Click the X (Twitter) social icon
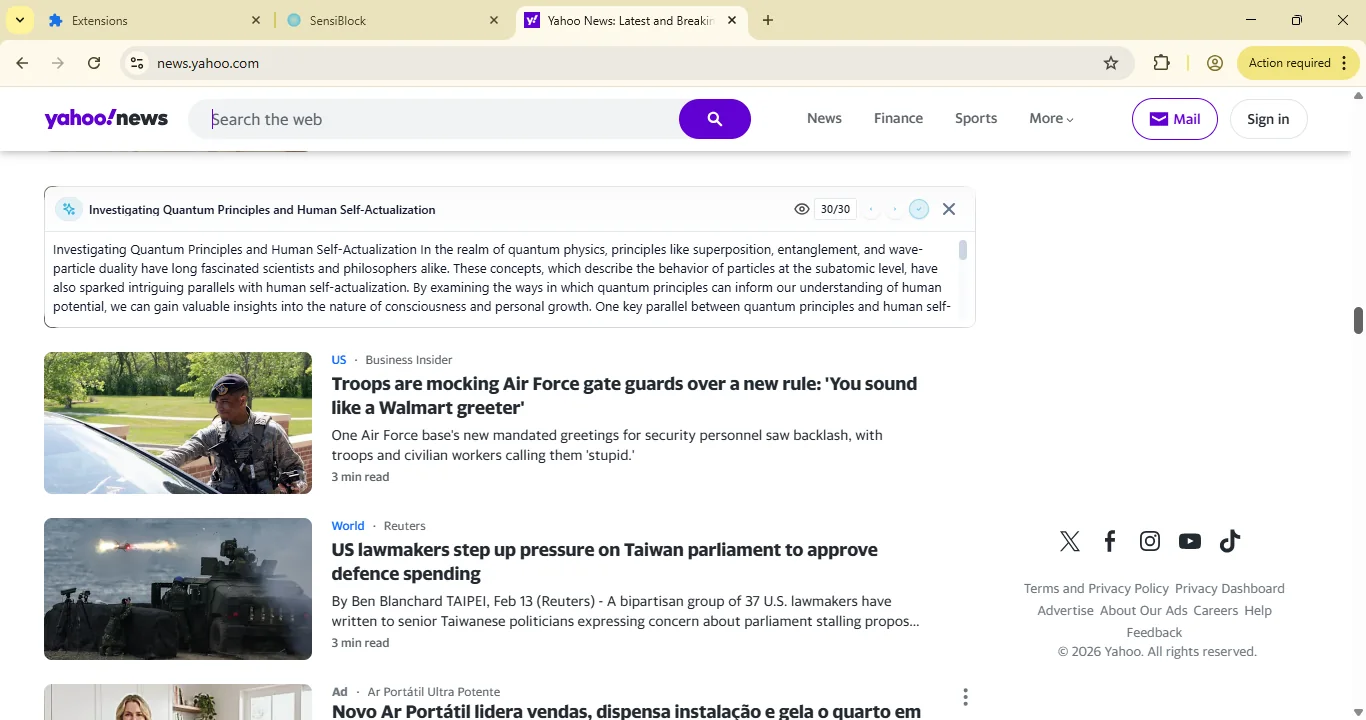The width and height of the screenshot is (1366, 720). point(1069,541)
